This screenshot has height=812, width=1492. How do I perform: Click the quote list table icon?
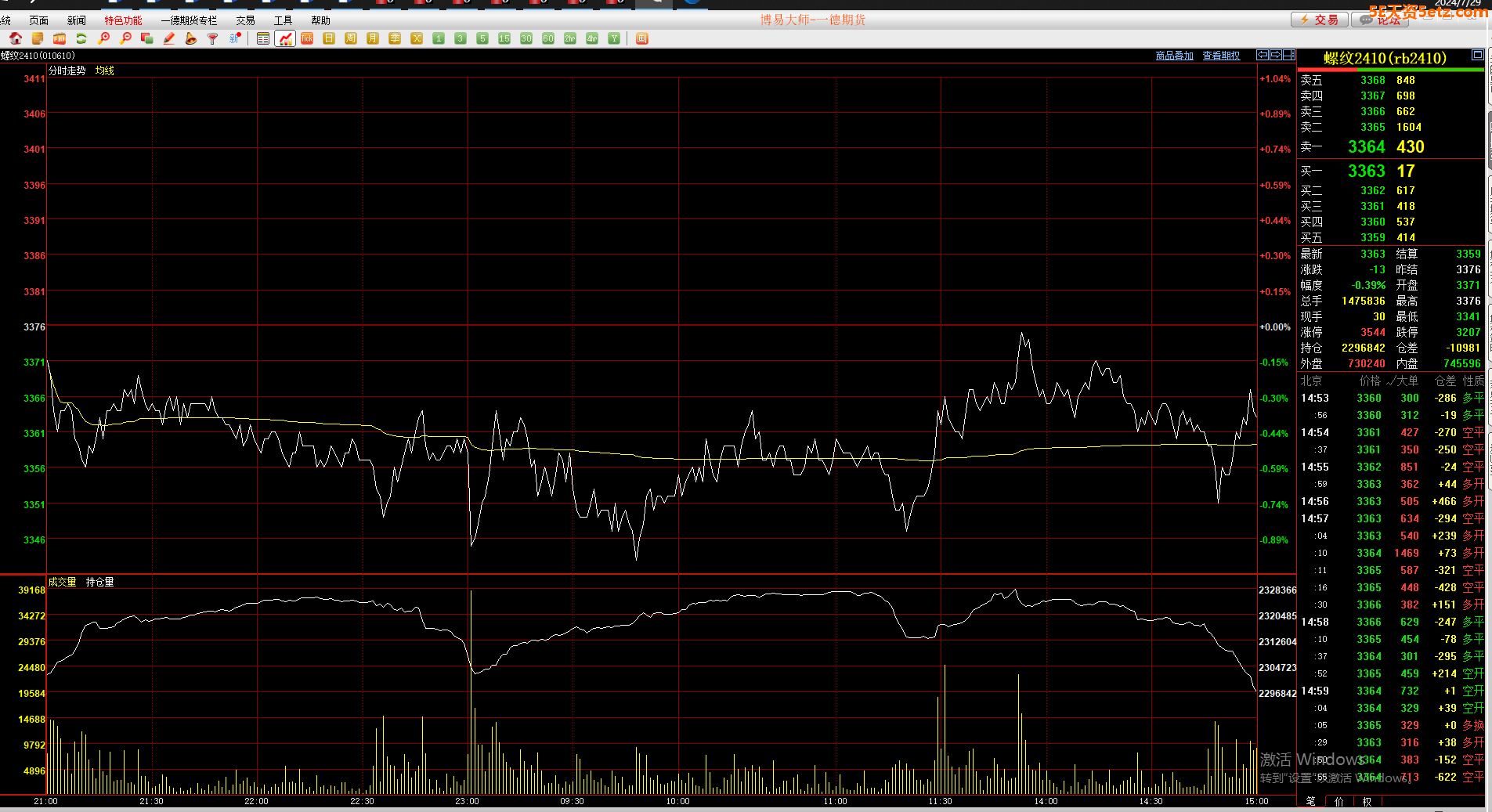[x=263, y=38]
